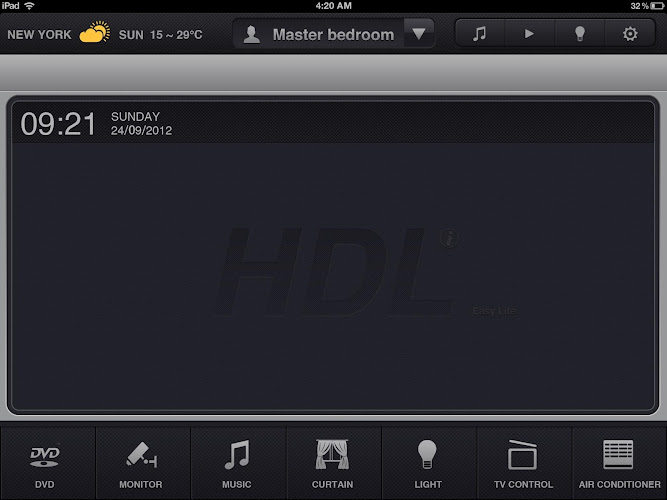
Task: Open the Curtain controls
Action: coord(334,464)
